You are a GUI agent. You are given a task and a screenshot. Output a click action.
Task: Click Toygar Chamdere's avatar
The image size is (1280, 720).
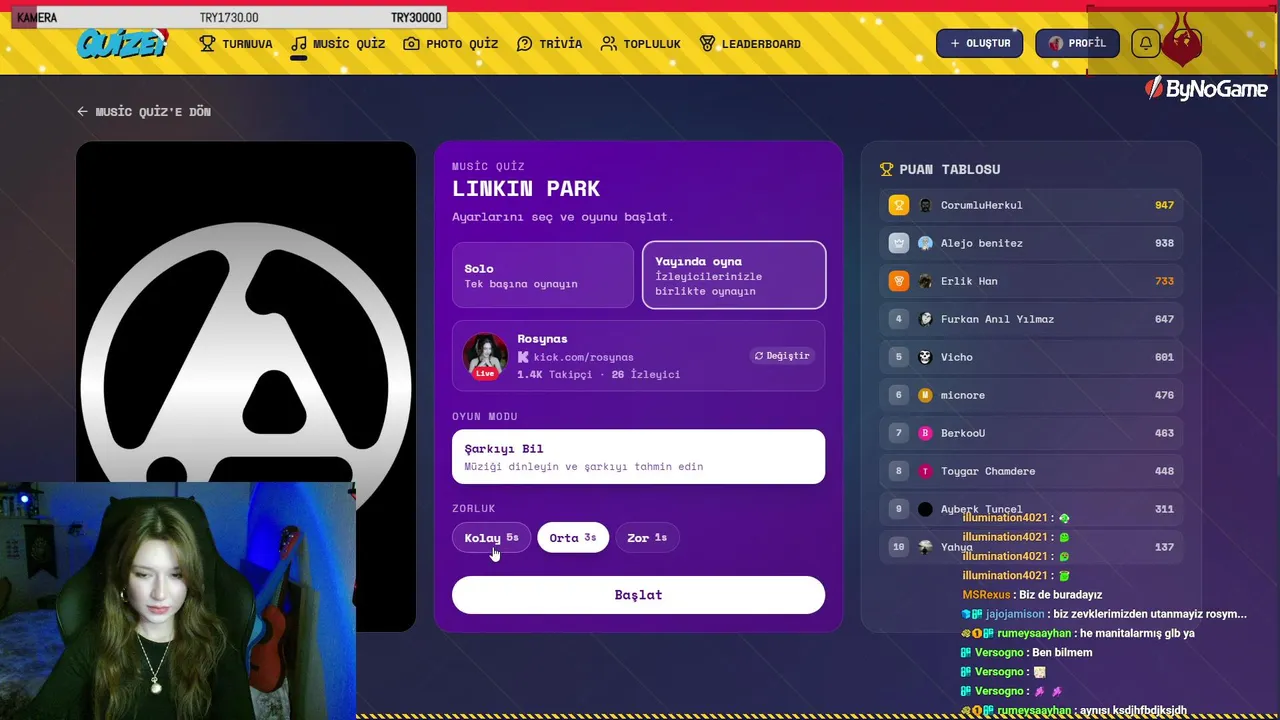pos(925,471)
